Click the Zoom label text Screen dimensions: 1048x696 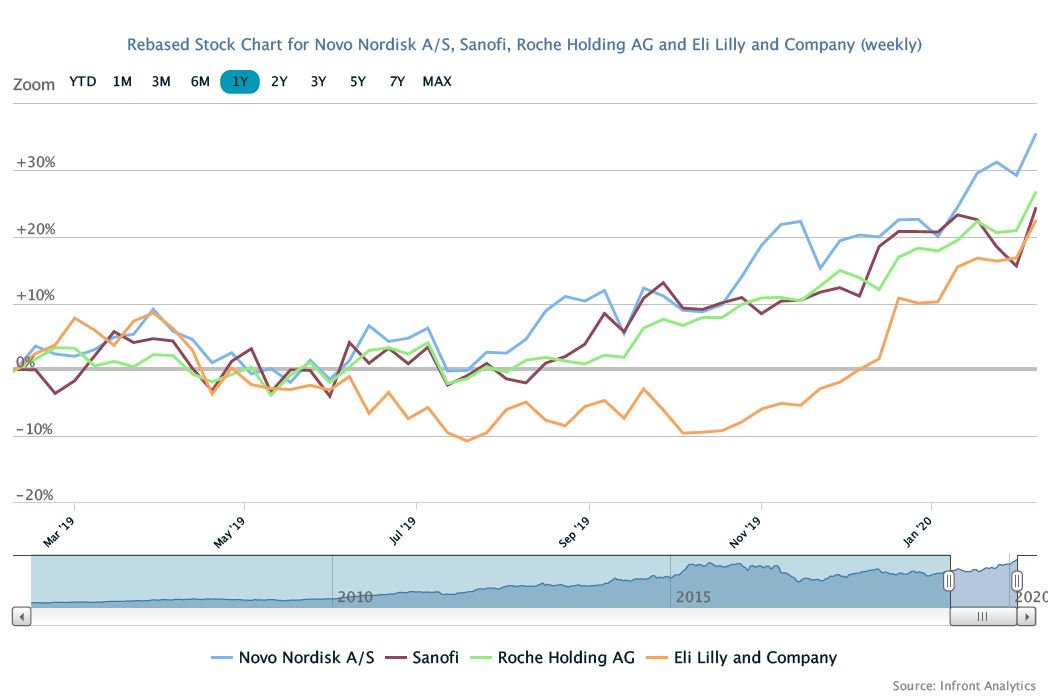(x=34, y=84)
